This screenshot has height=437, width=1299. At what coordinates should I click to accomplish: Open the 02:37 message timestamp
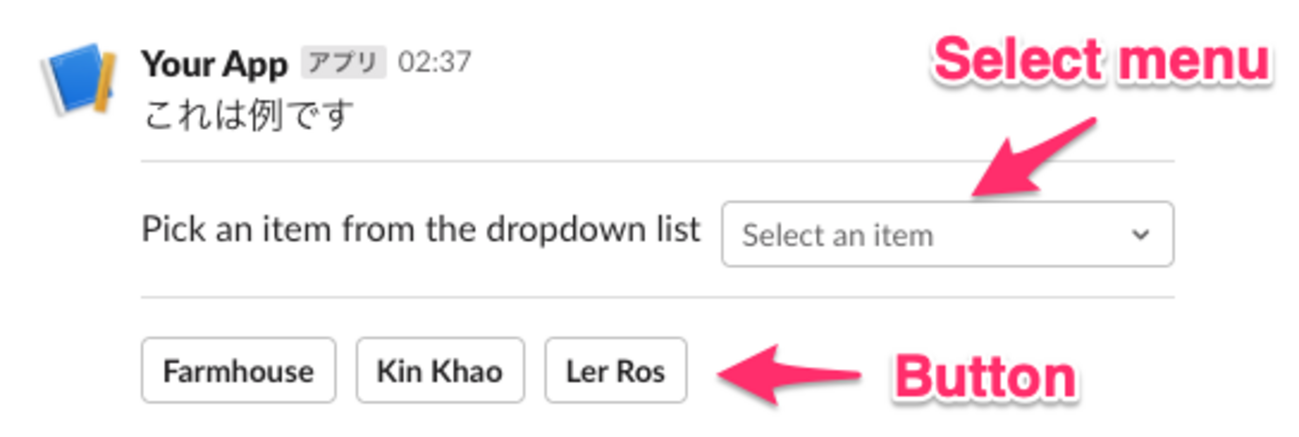click(x=434, y=63)
